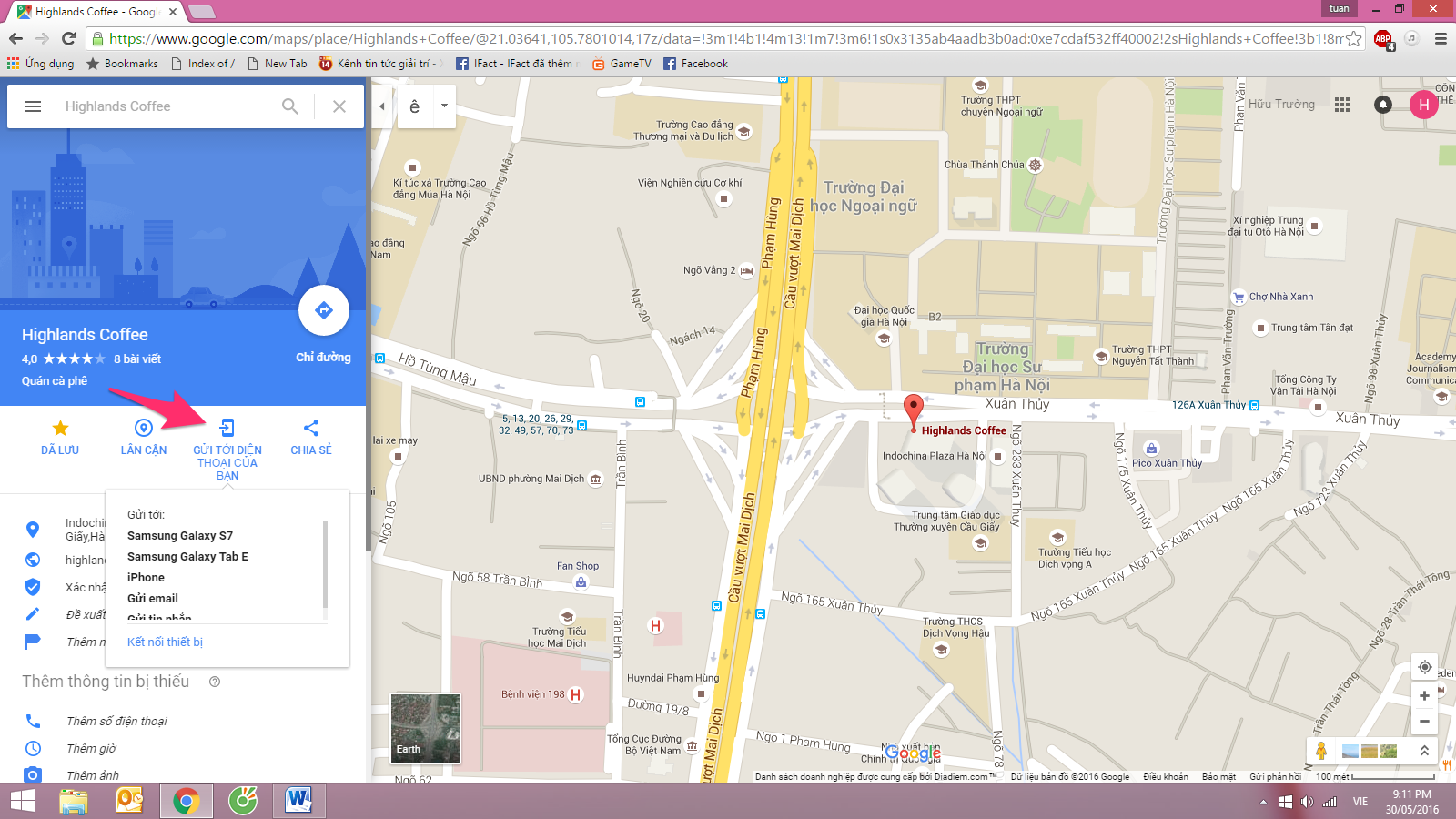Click Điều khoản footer link
The height and width of the screenshot is (819, 1456).
point(1166,777)
